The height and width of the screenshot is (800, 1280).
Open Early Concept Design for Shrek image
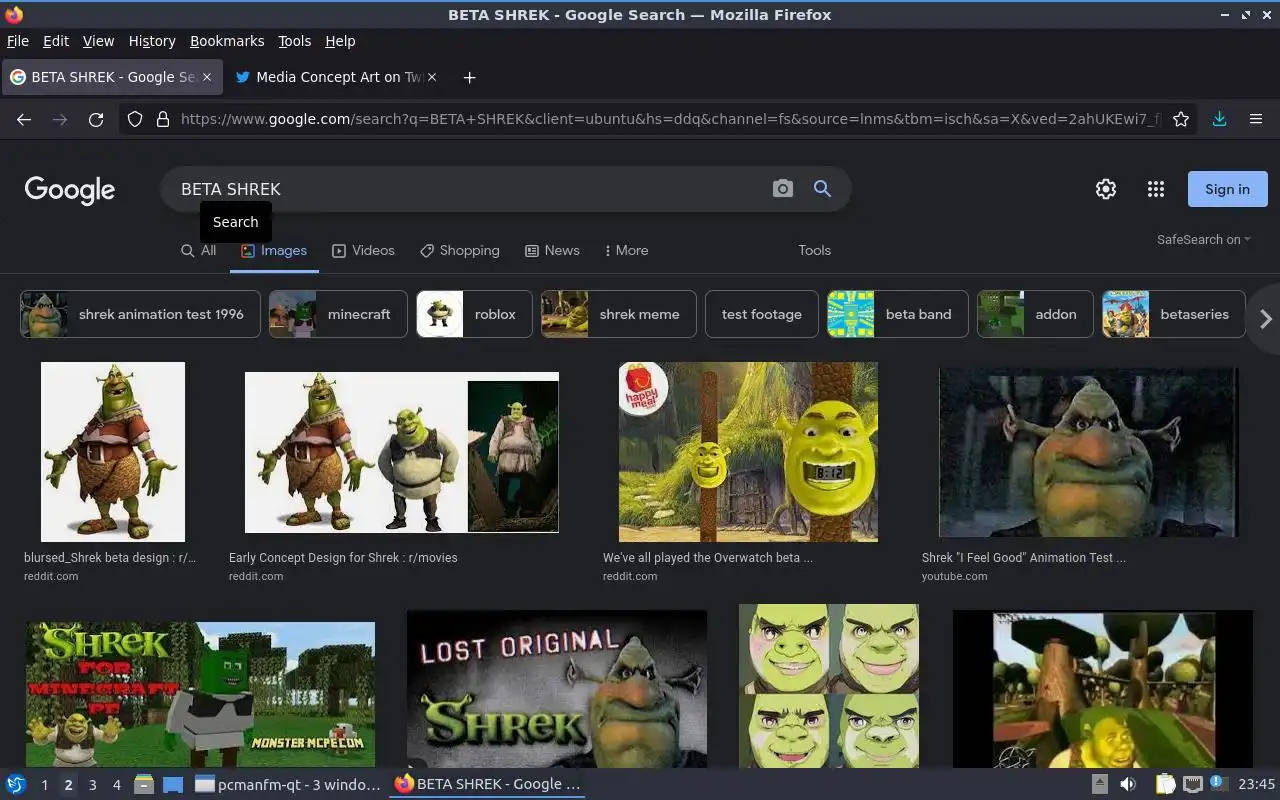pos(402,452)
